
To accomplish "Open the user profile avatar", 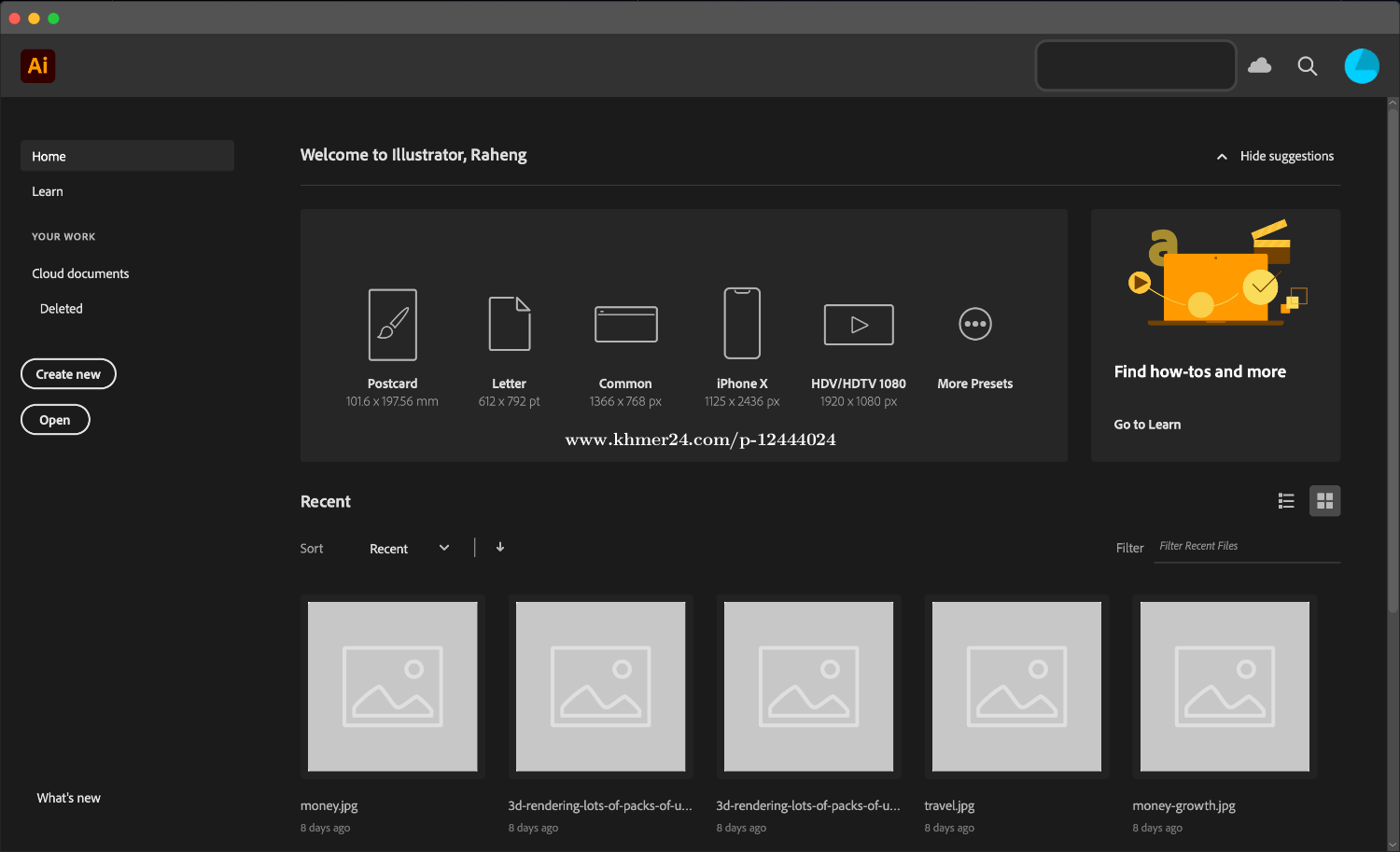I will click(1361, 66).
